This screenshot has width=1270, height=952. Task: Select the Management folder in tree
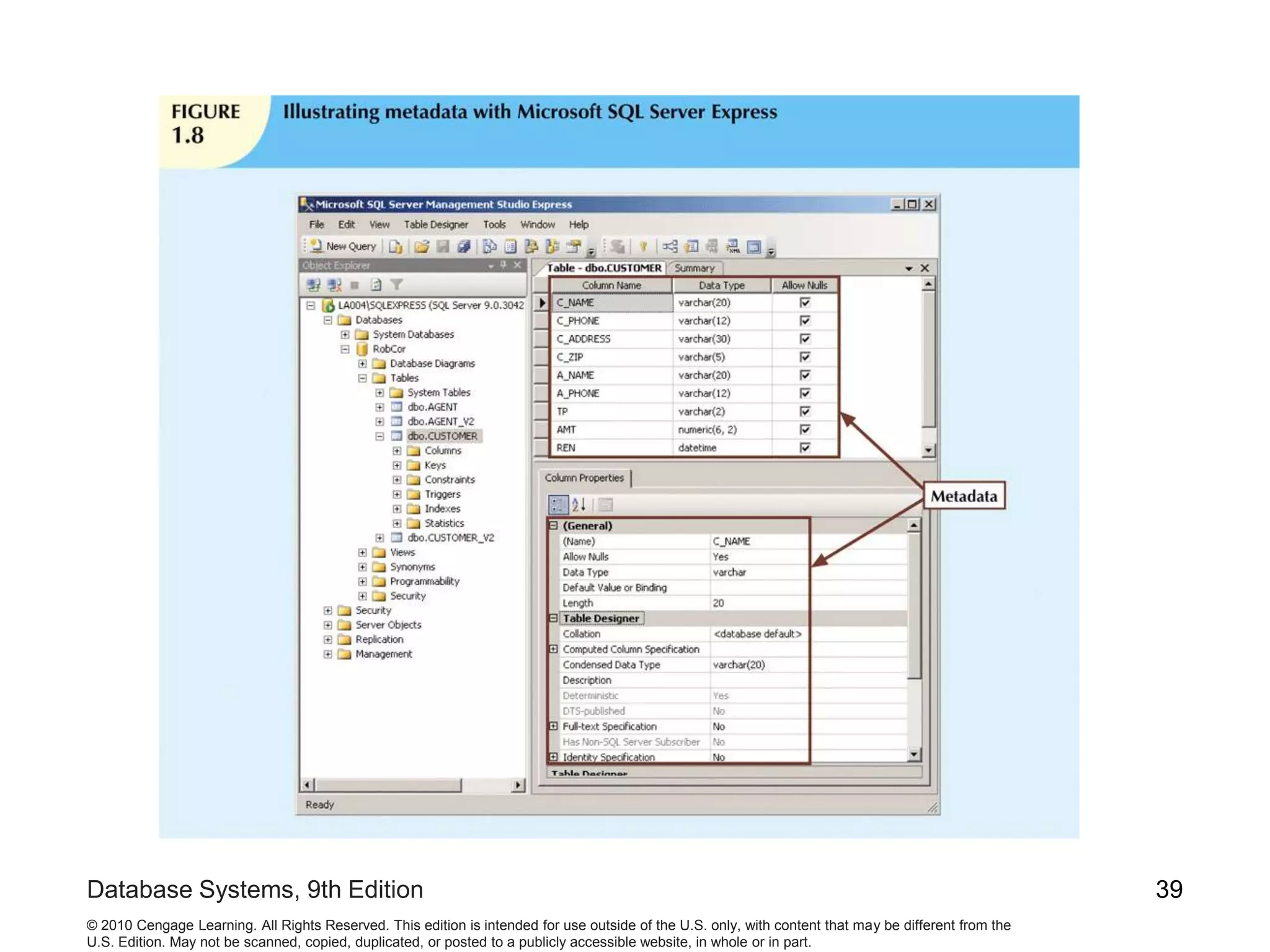[x=384, y=654]
